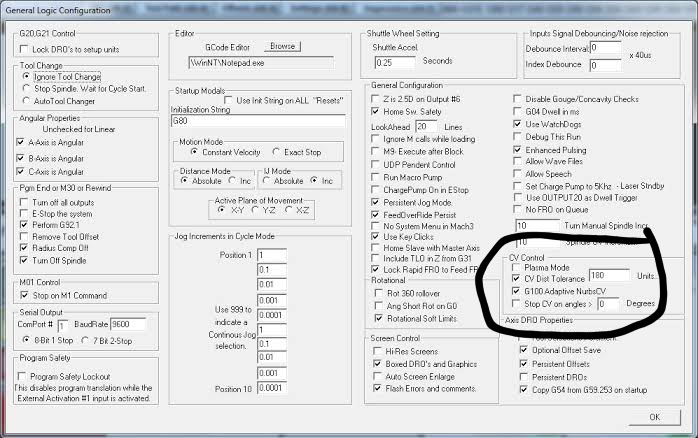Select Absolute IJ Mode
Viewport: 698px width, 438px height.
[266, 180]
